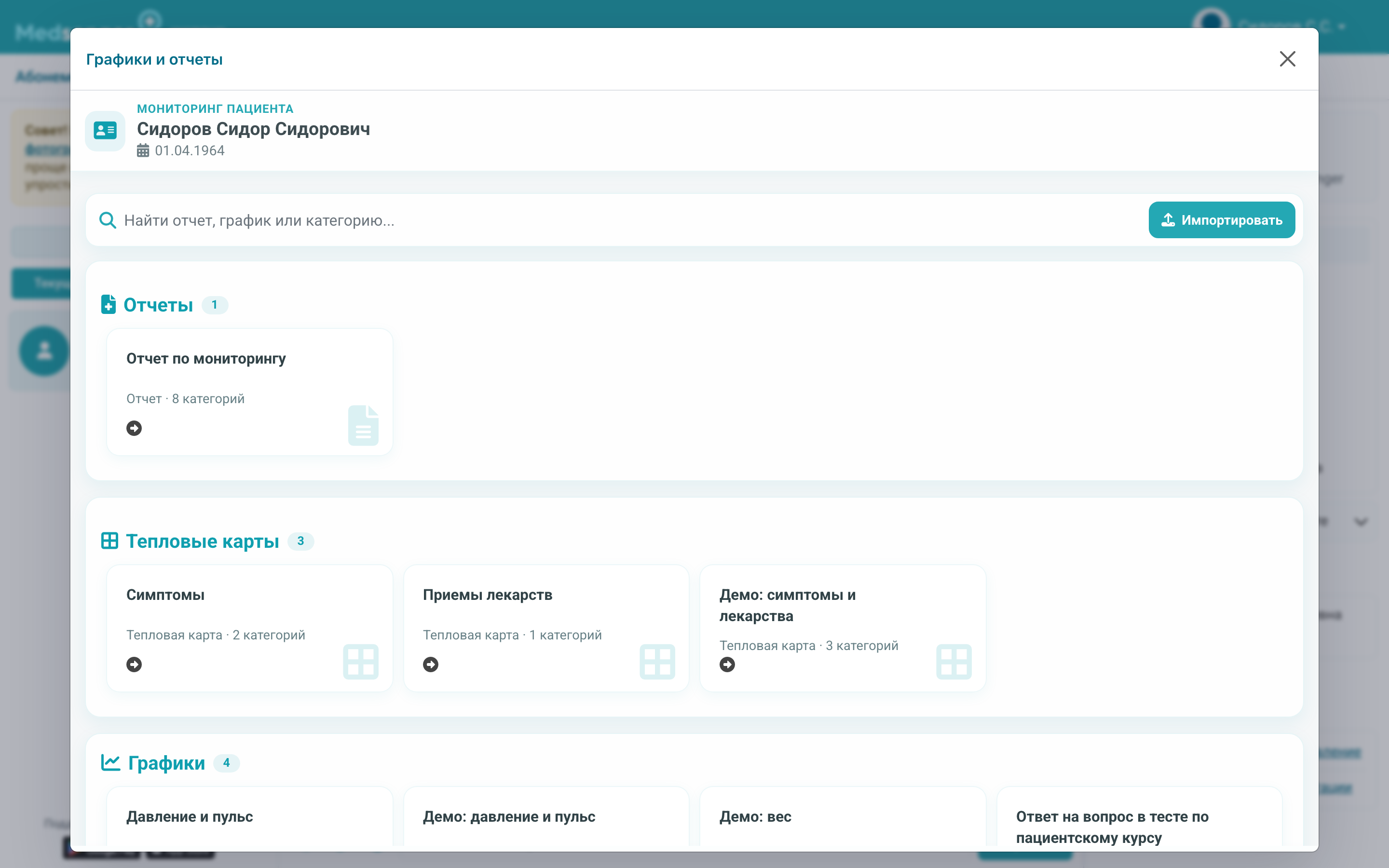Click grid icon on Демо: симптомы и лекарства
The height and width of the screenshot is (868, 1389).
(954, 662)
